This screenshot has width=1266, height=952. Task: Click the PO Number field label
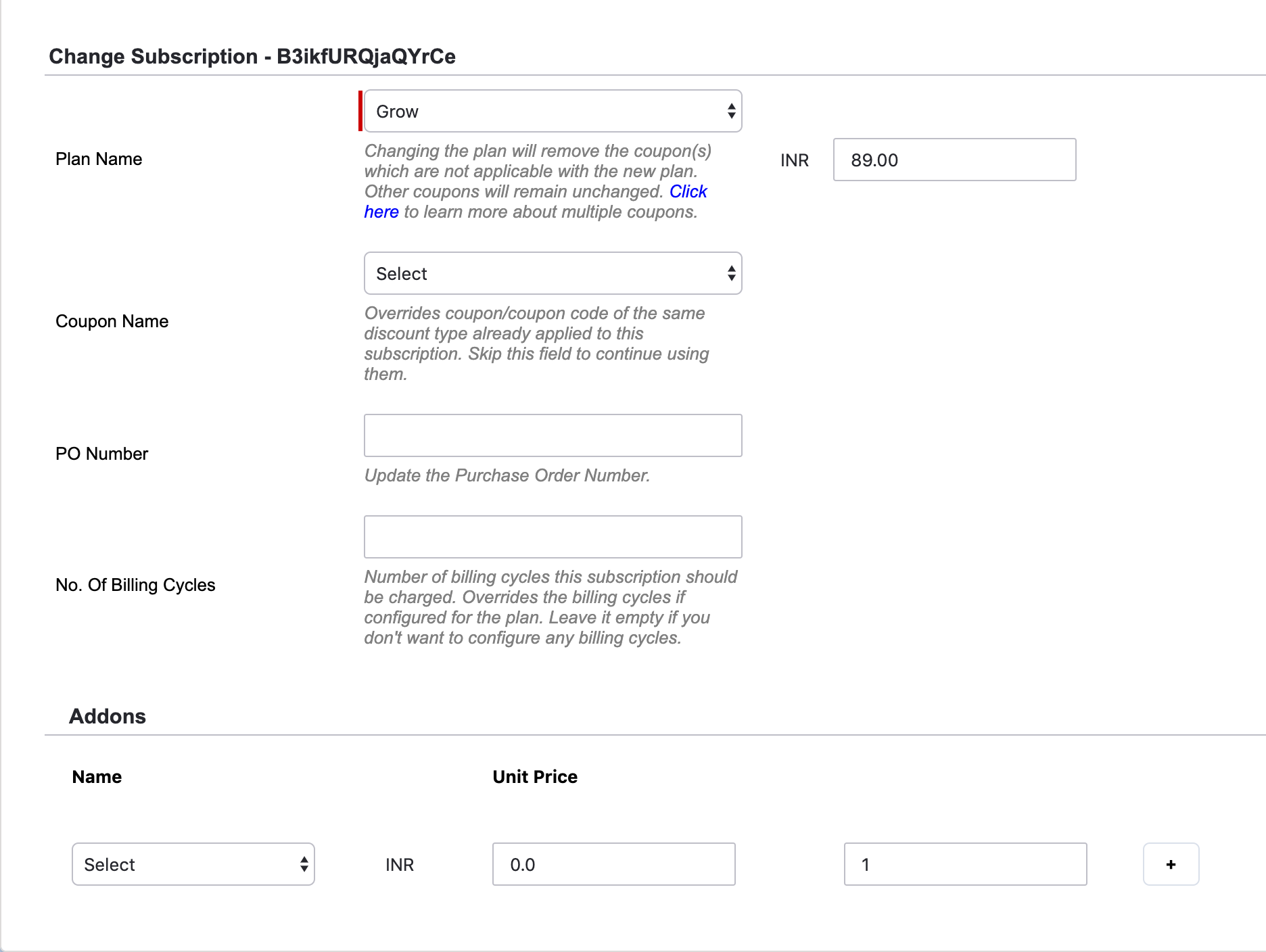(x=101, y=454)
